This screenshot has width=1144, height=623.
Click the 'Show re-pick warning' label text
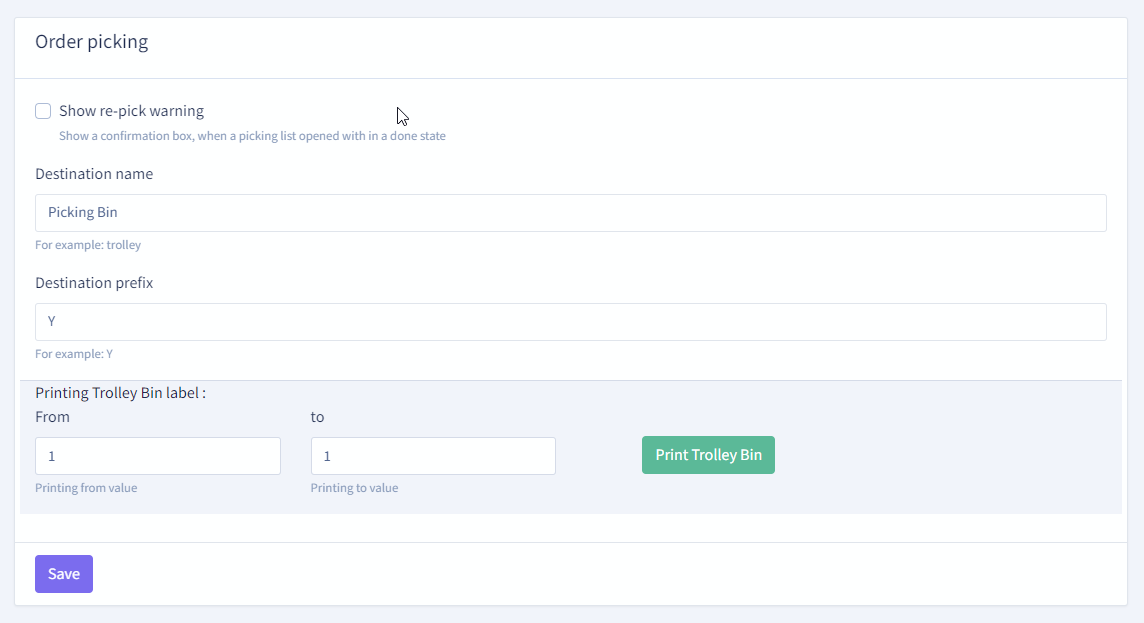coord(131,111)
